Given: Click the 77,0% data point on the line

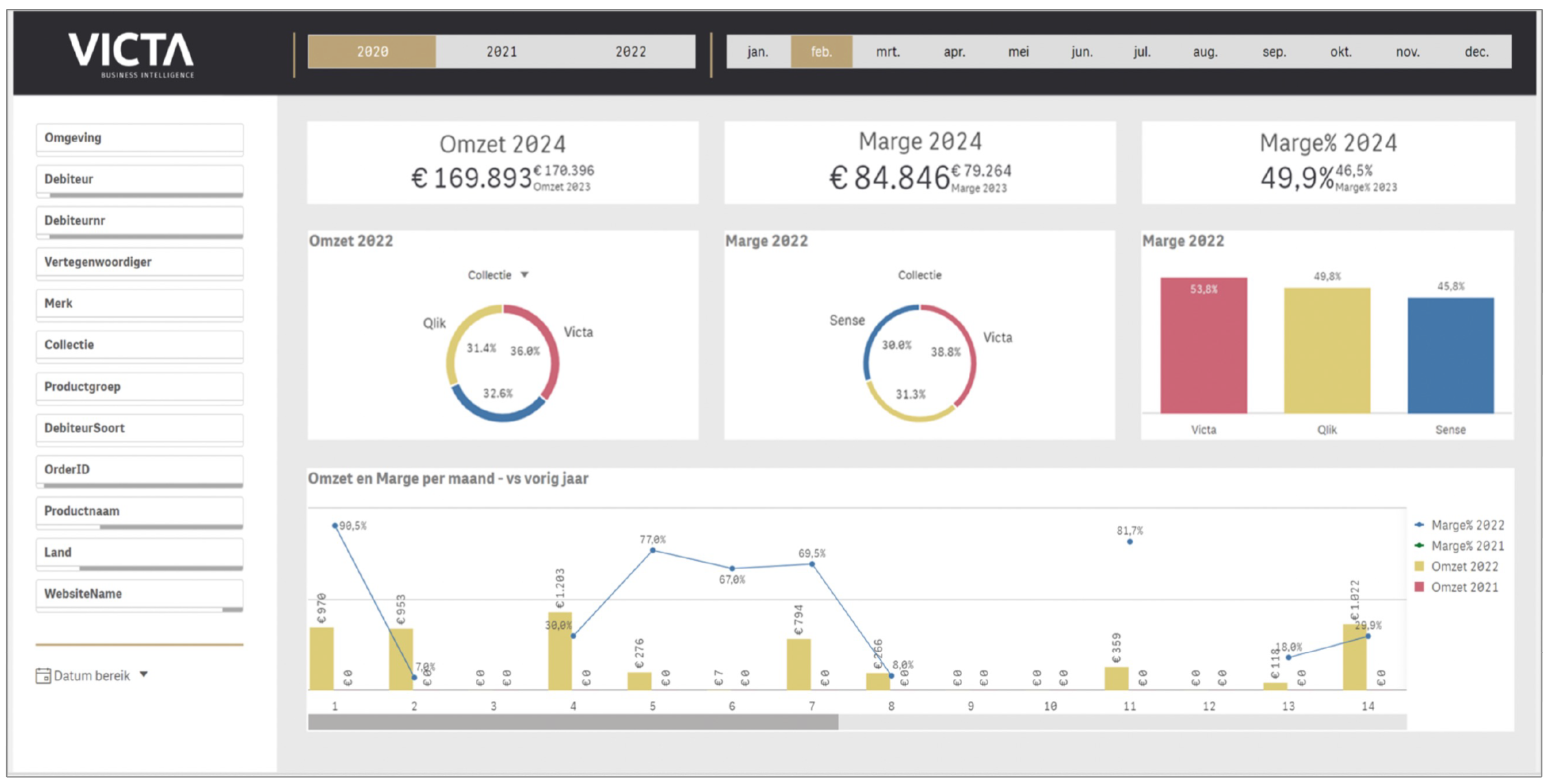Looking at the screenshot, I should click(x=653, y=551).
